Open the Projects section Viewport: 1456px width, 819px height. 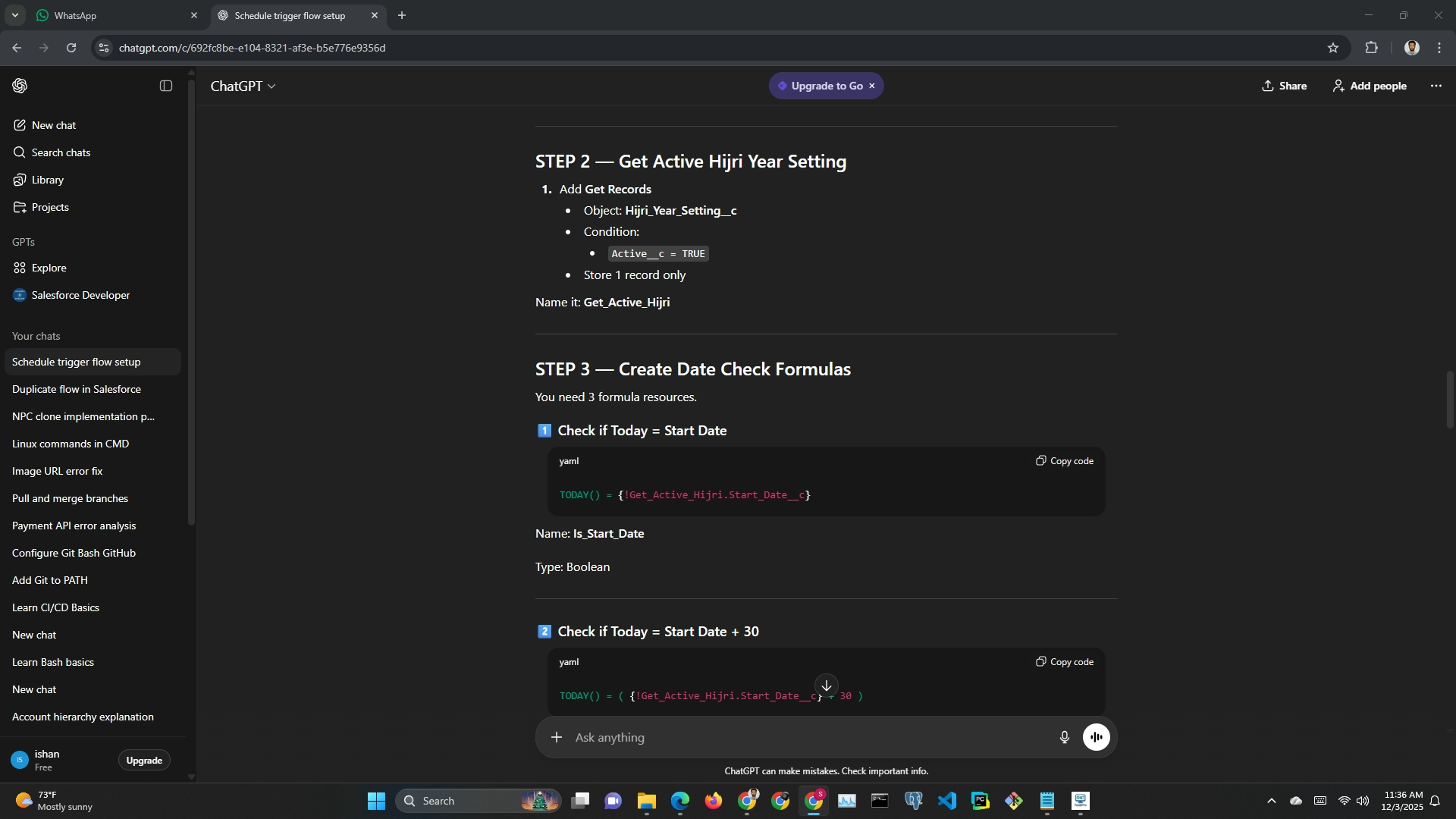pos(50,207)
